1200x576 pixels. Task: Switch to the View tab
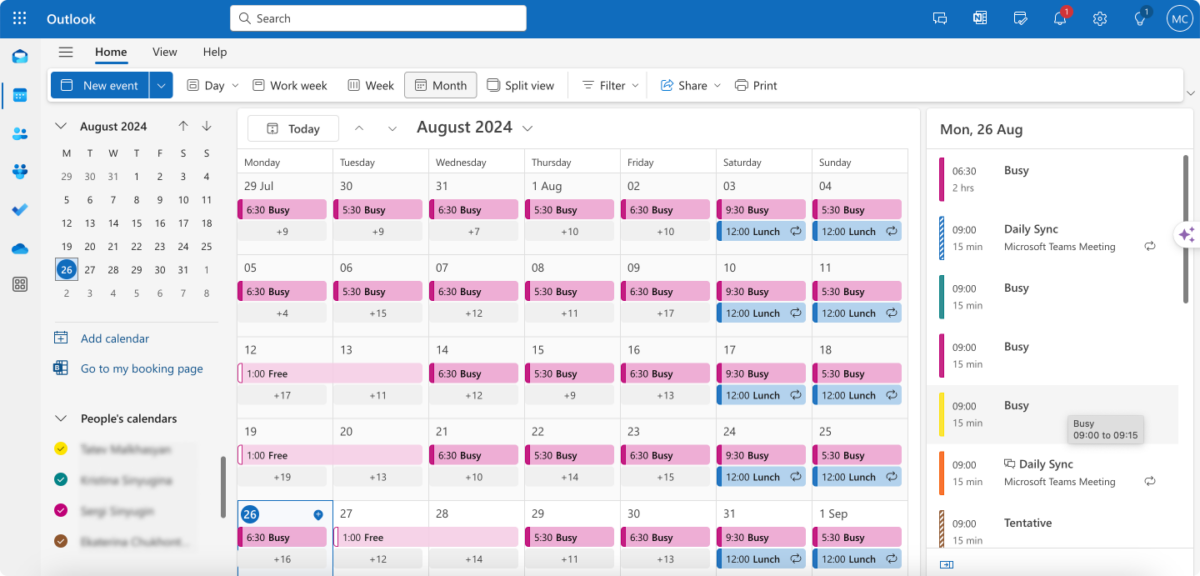164,52
